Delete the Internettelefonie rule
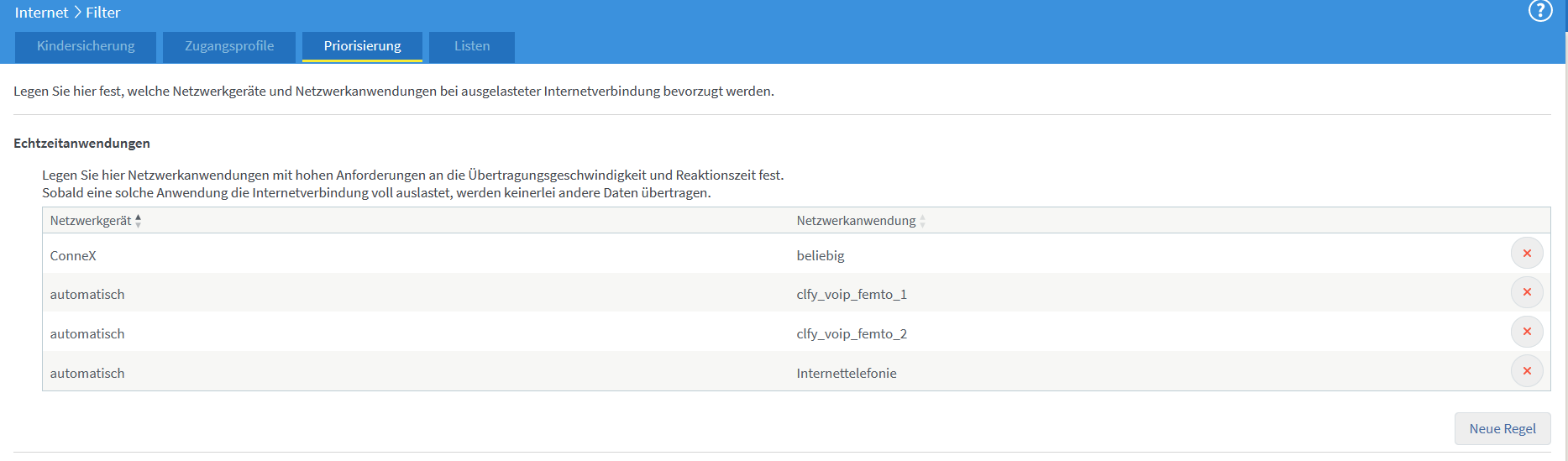Image resolution: width=1568 pixels, height=461 pixels. (1527, 371)
